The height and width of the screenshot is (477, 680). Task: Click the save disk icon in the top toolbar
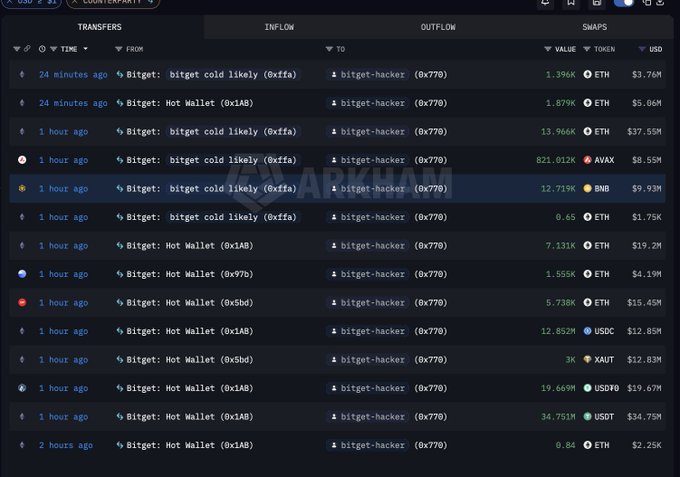pos(597,3)
